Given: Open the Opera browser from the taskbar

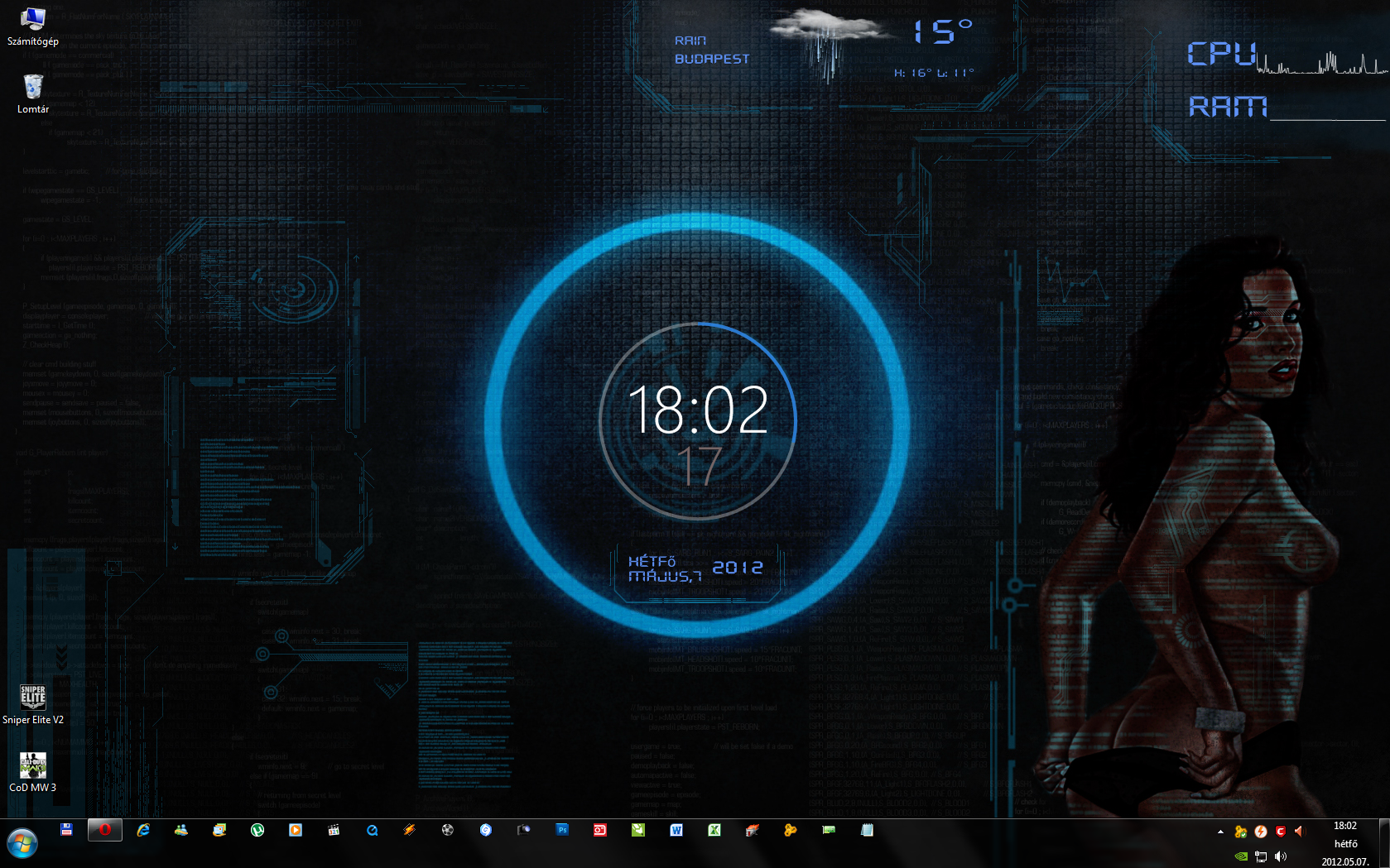Looking at the screenshot, I should click(105, 830).
